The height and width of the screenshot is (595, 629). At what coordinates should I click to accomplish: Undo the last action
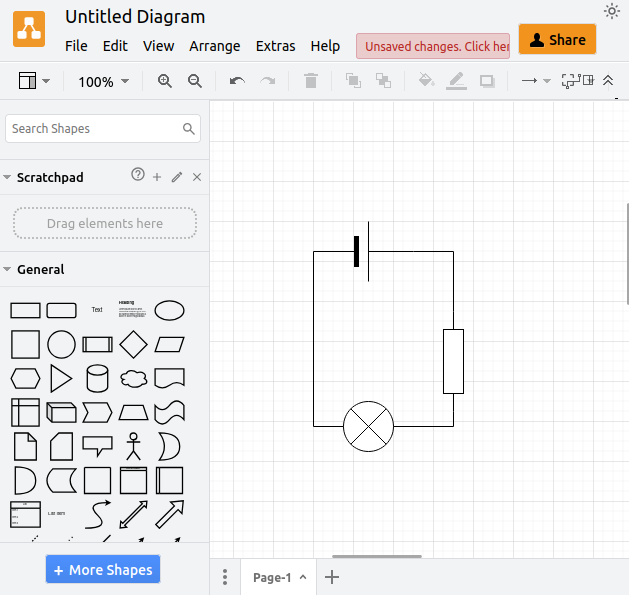coord(237,81)
